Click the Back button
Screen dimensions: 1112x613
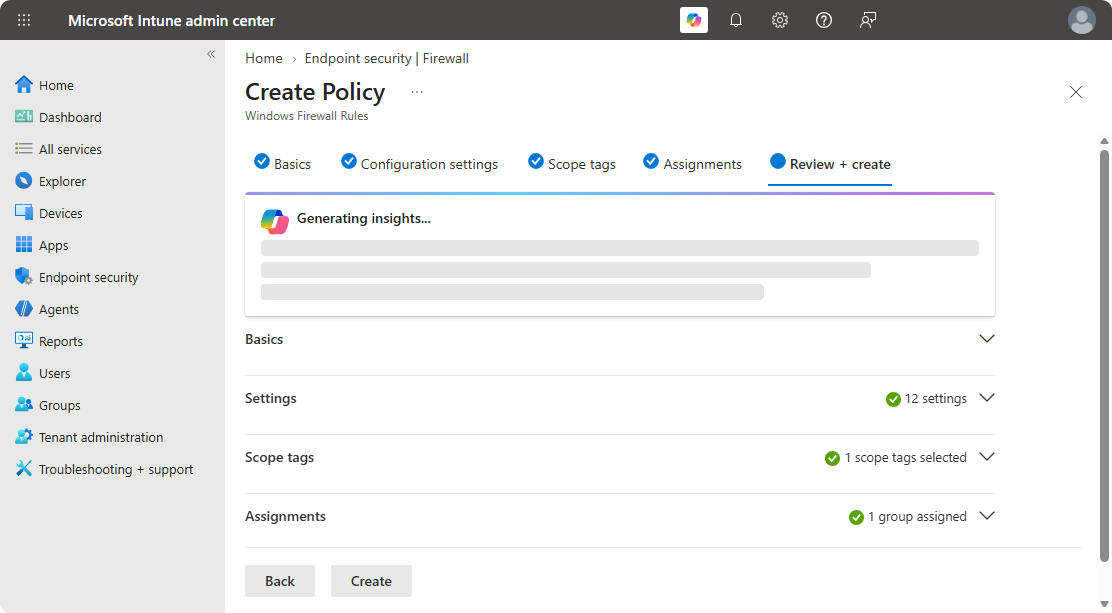(x=279, y=581)
